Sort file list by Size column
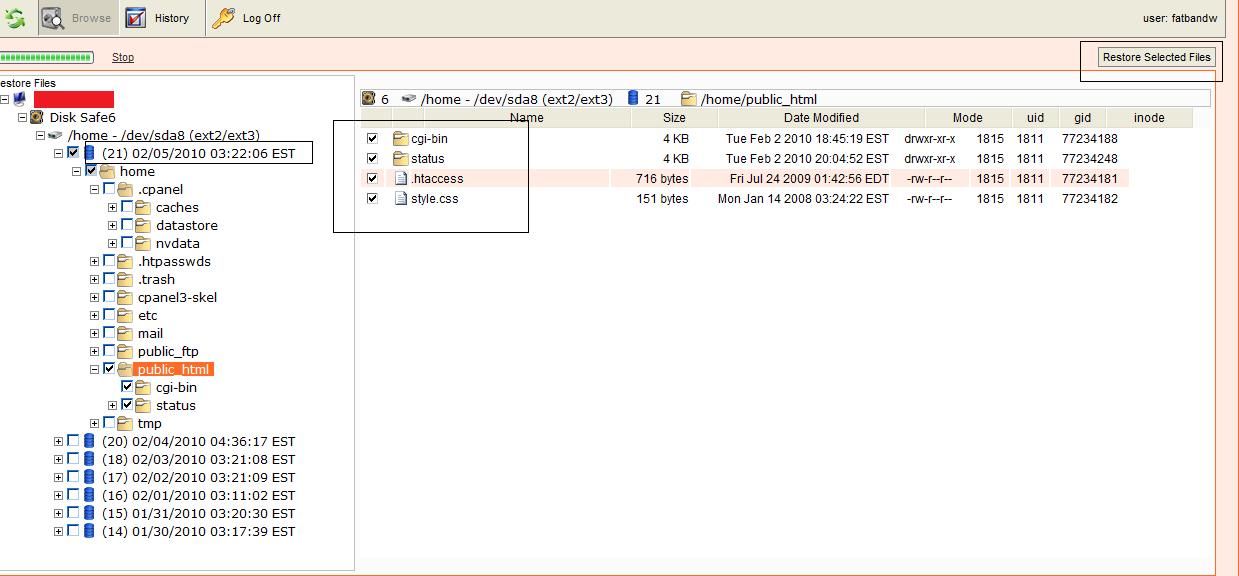The image size is (1239, 576). tap(674, 118)
